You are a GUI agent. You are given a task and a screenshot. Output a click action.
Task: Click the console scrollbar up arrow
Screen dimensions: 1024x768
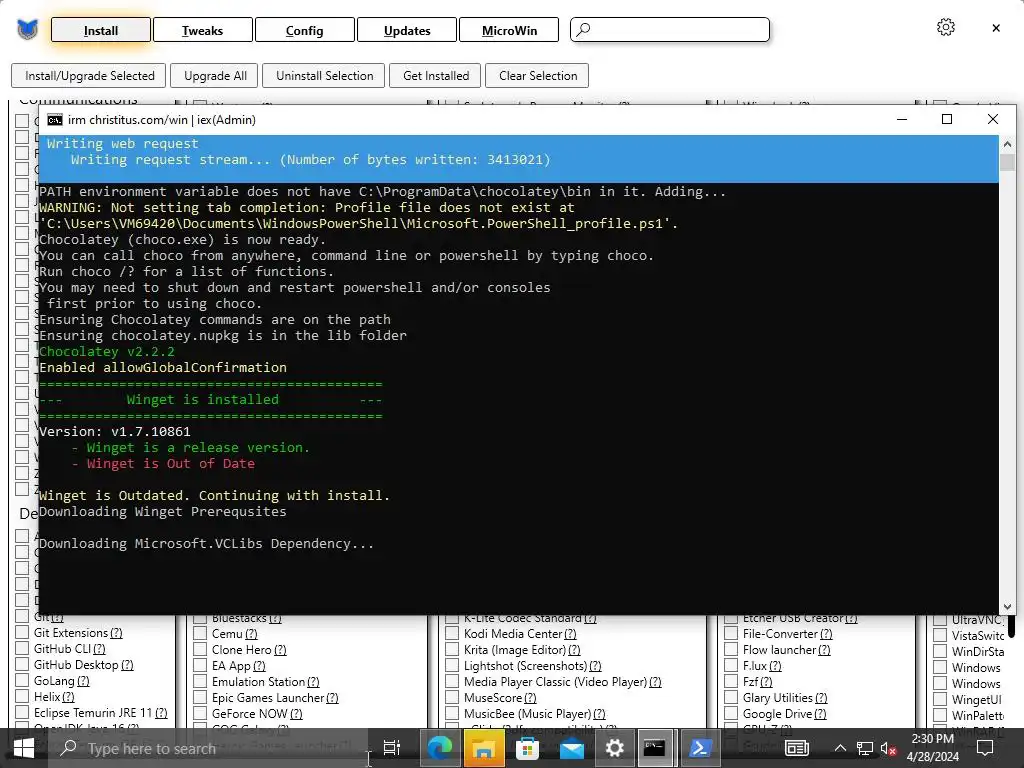pyautogui.click(x=1007, y=144)
